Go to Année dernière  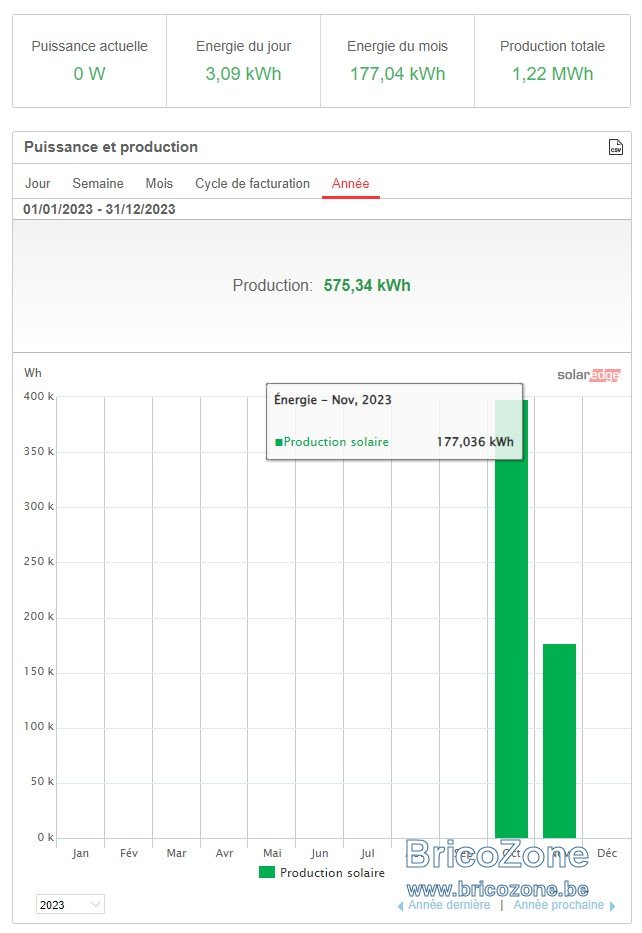click(x=449, y=905)
